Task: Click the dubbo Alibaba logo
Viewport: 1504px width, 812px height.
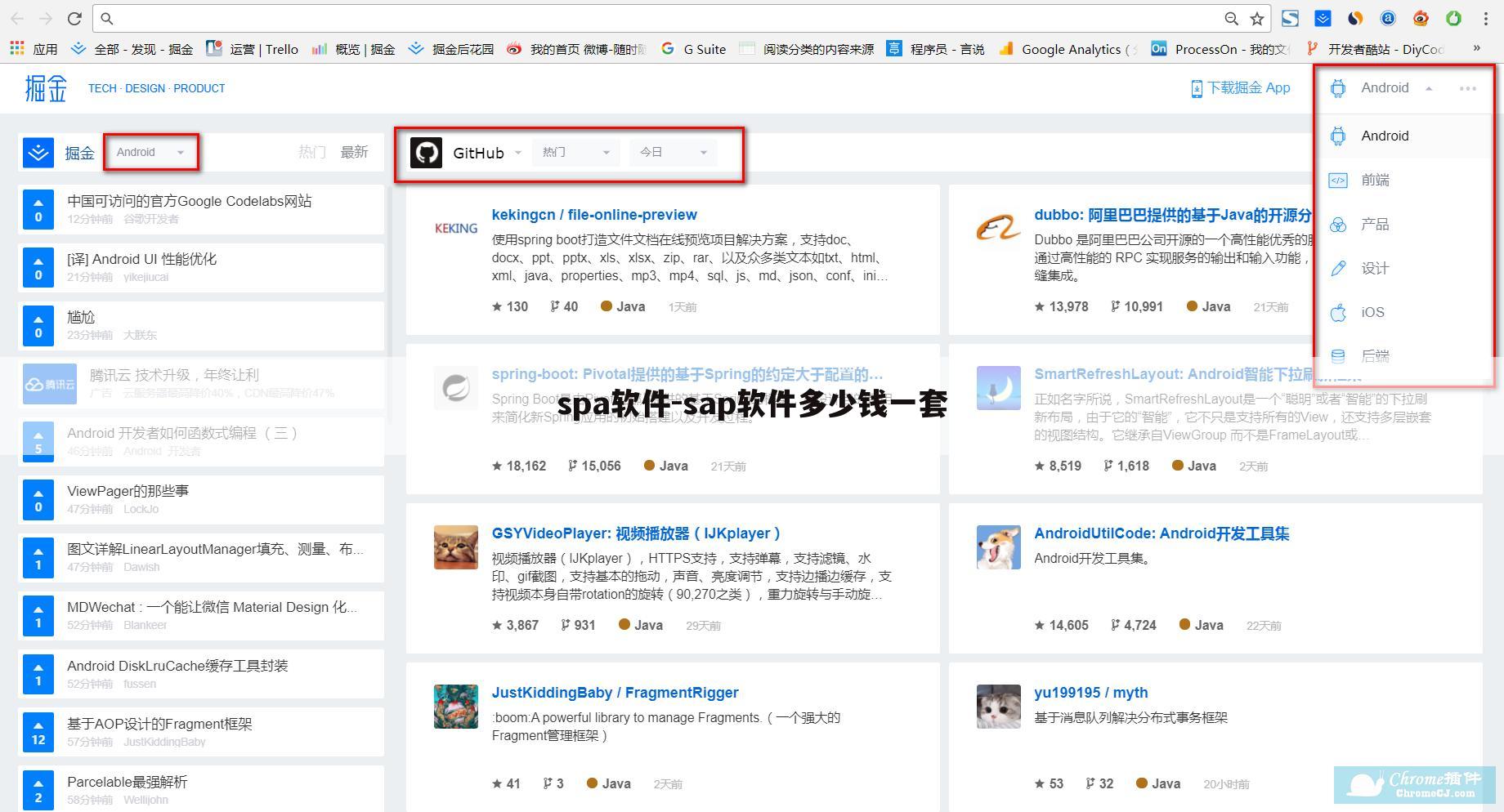Action: [999, 228]
